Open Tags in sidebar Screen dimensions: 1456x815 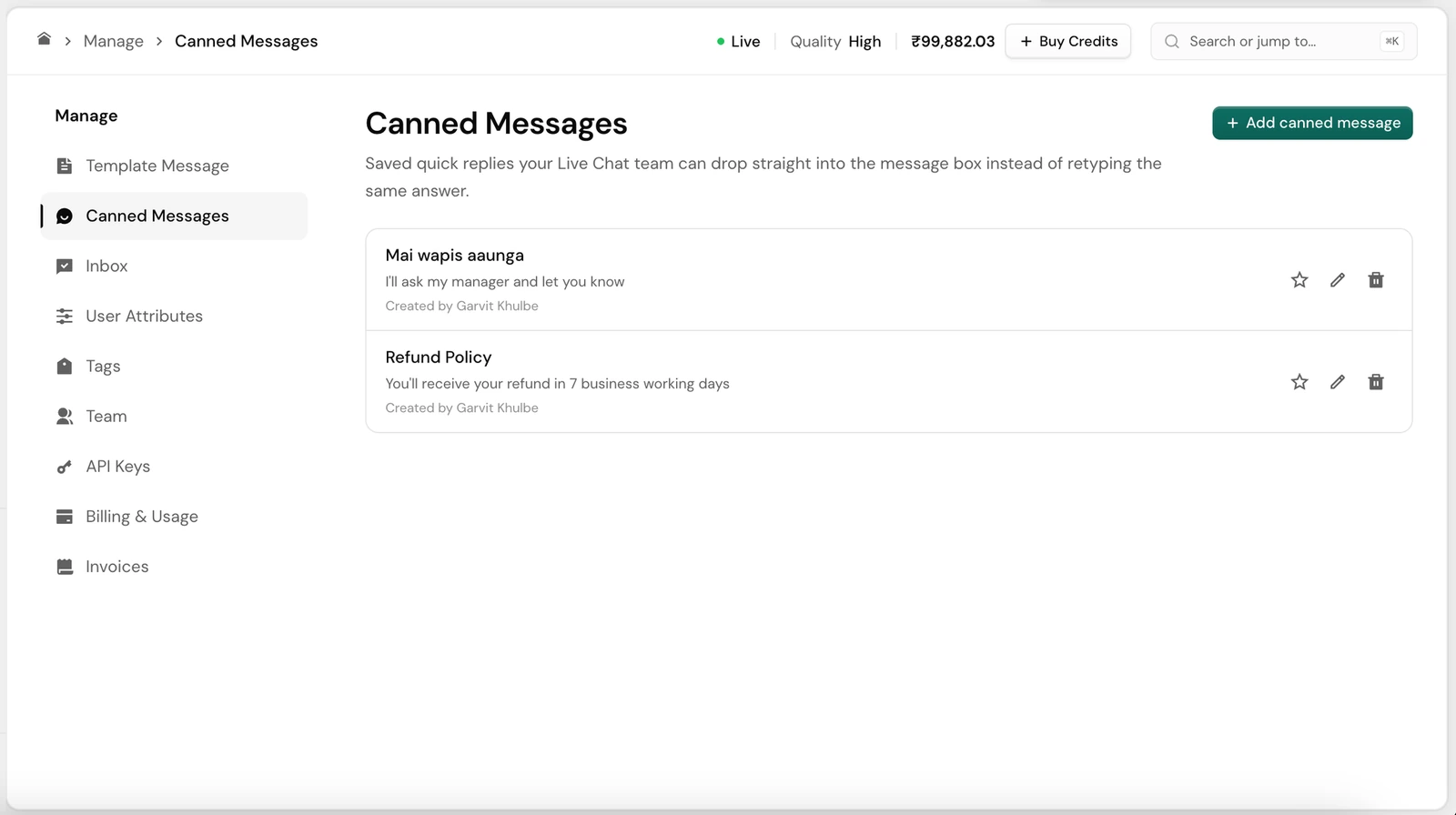point(175,366)
